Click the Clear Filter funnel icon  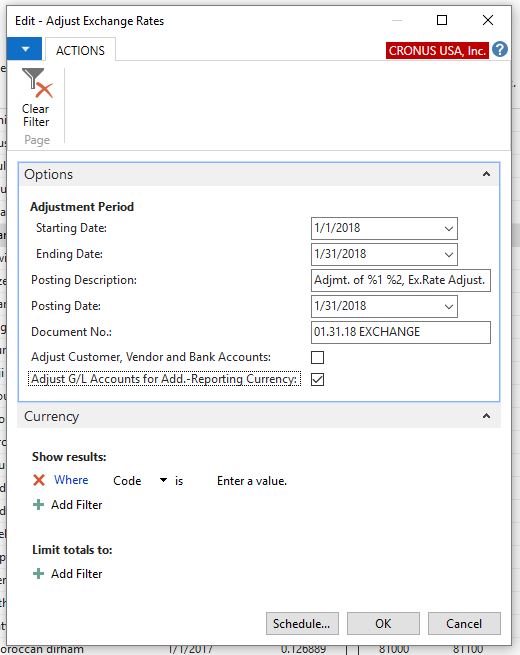pos(37,84)
